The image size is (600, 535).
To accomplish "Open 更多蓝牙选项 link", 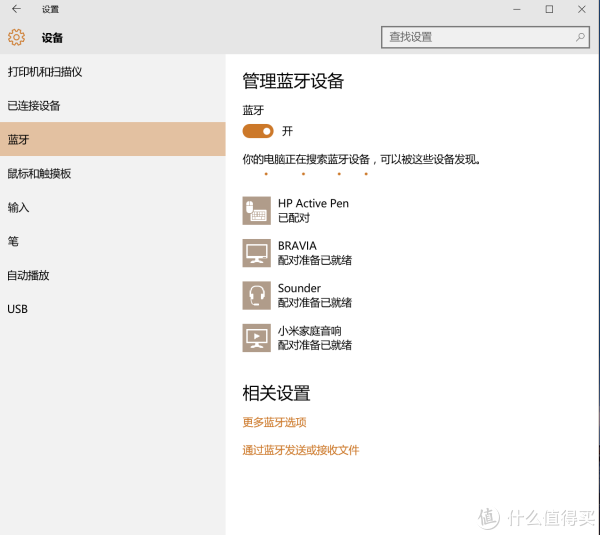I will (x=274, y=422).
